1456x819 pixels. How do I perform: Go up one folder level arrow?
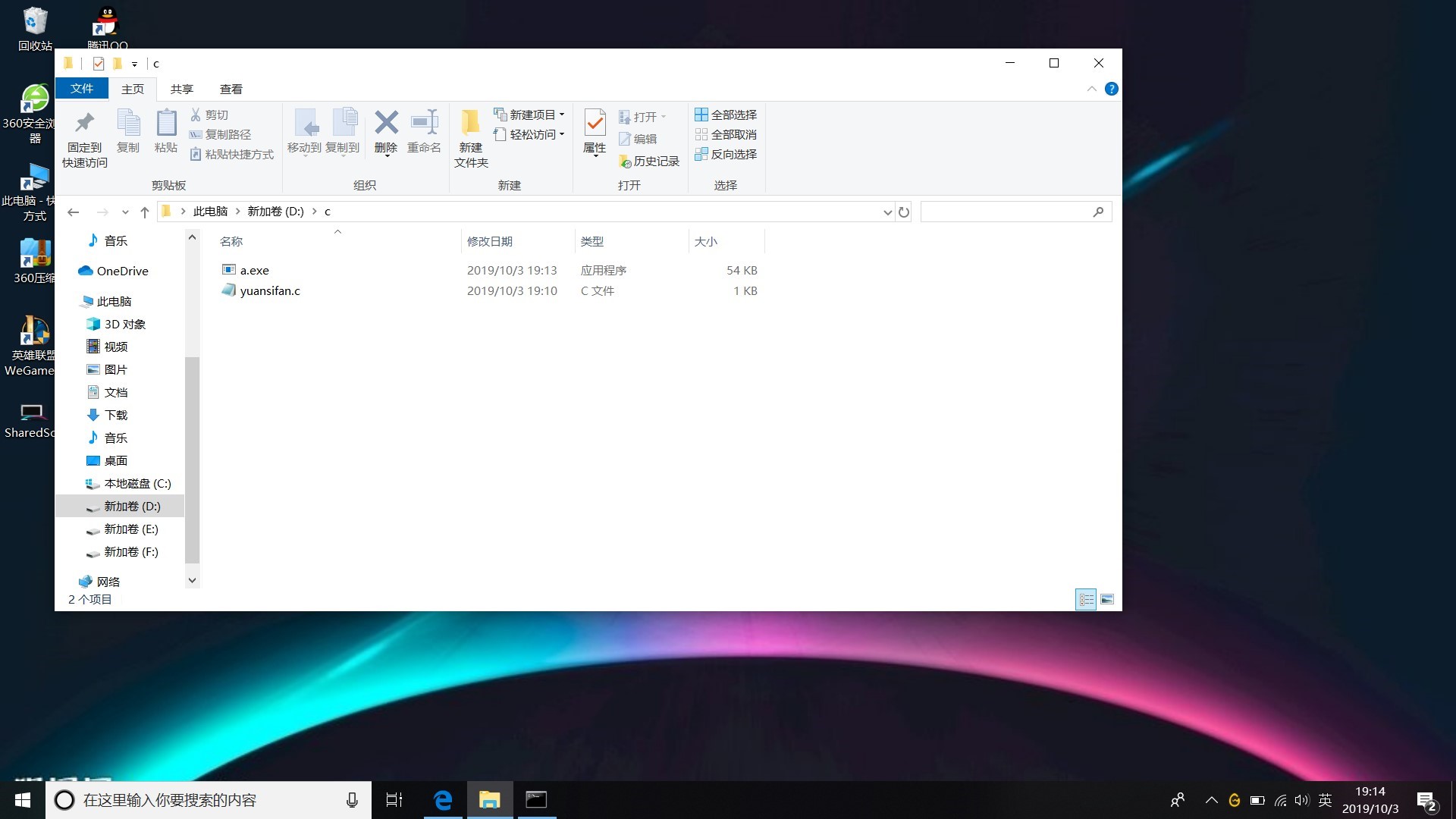[145, 212]
